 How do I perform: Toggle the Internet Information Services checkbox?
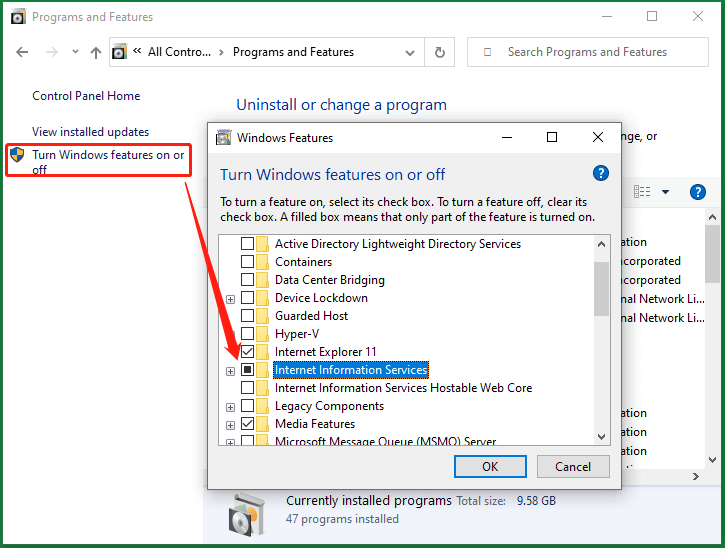[x=247, y=369]
